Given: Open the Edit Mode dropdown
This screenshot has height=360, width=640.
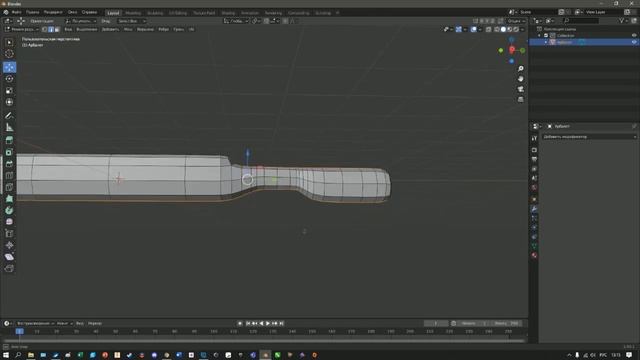Looking at the screenshot, I should point(22,29).
